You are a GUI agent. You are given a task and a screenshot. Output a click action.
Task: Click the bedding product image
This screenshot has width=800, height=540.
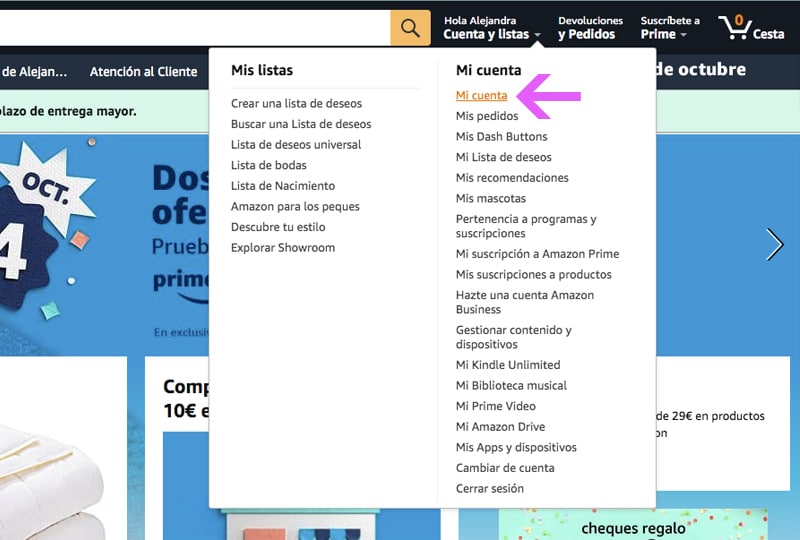point(54,480)
